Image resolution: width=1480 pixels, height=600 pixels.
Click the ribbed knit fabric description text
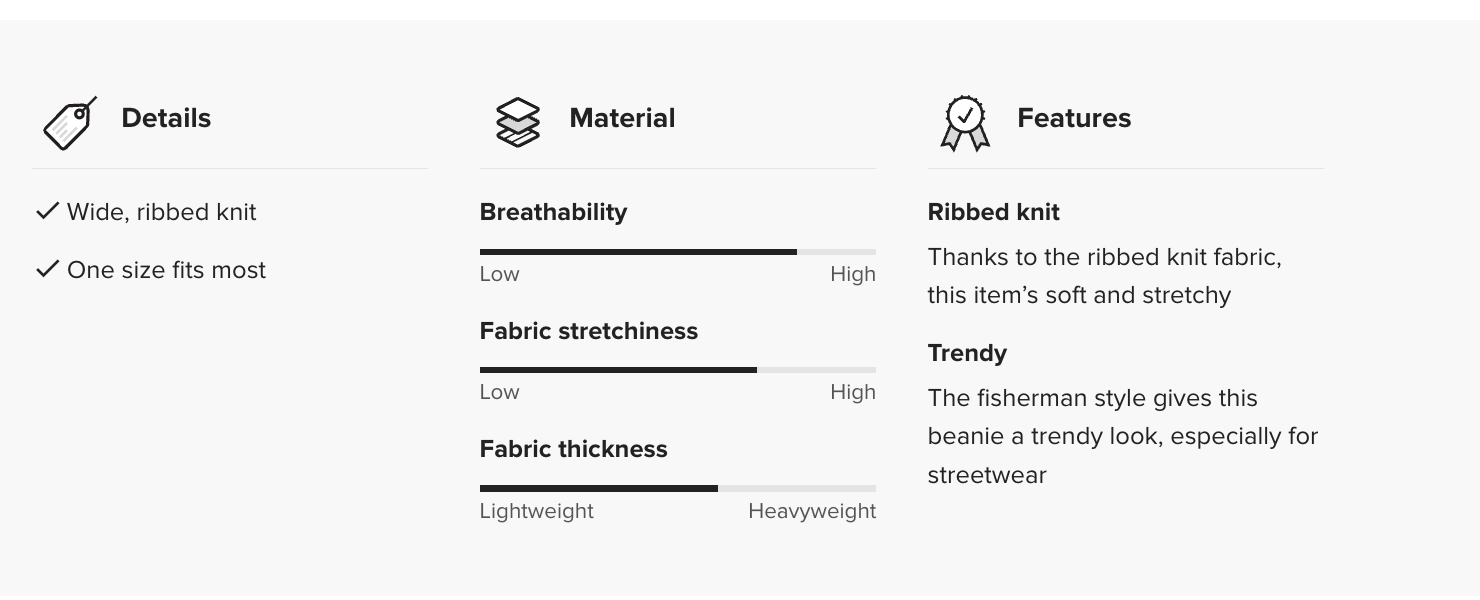coord(1104,276)
